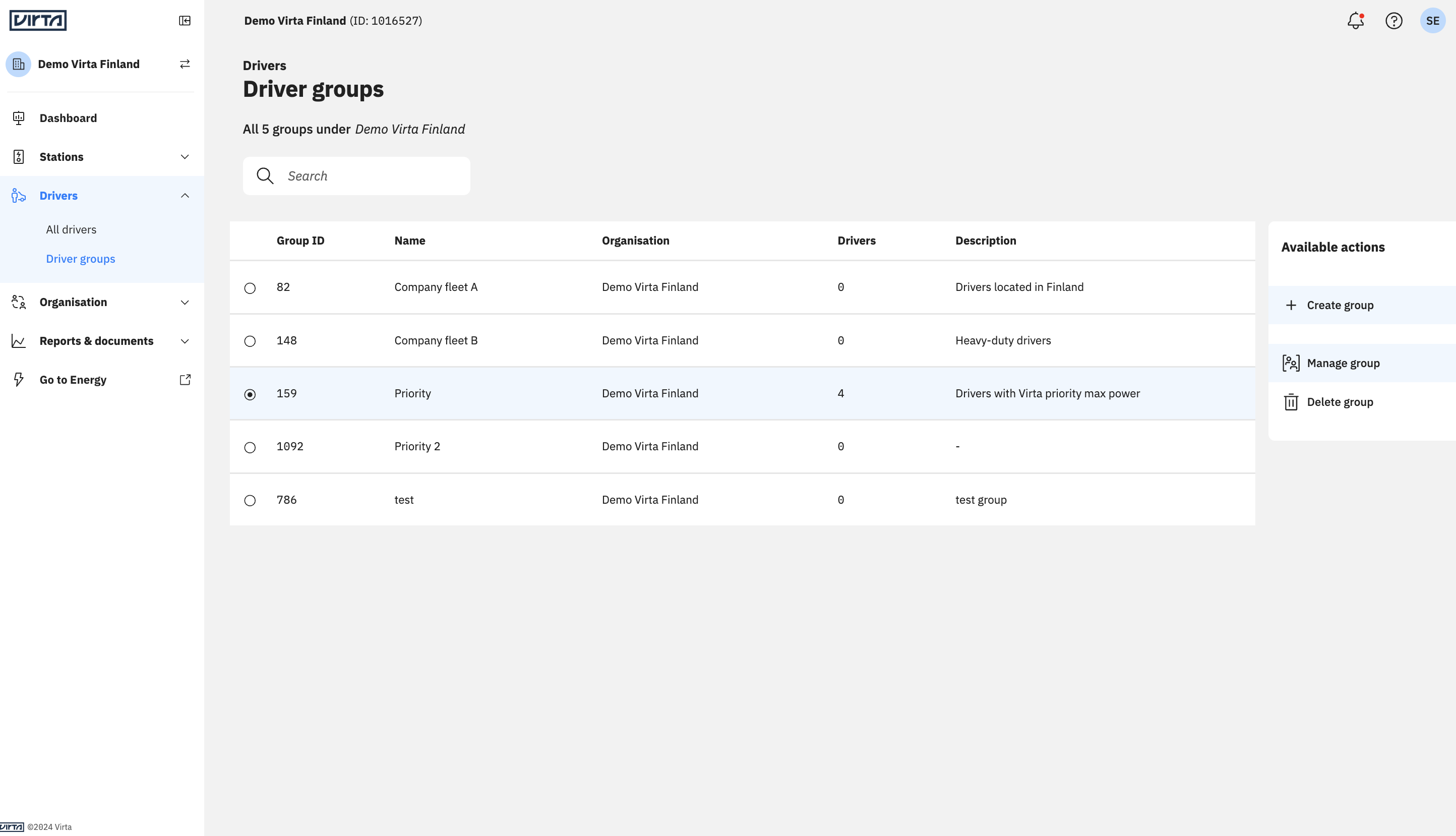Image resolution: width=1456 pixels, height=836 pixels.
Task: Open All drivers submenu item
Action: [x=71, y=229]
